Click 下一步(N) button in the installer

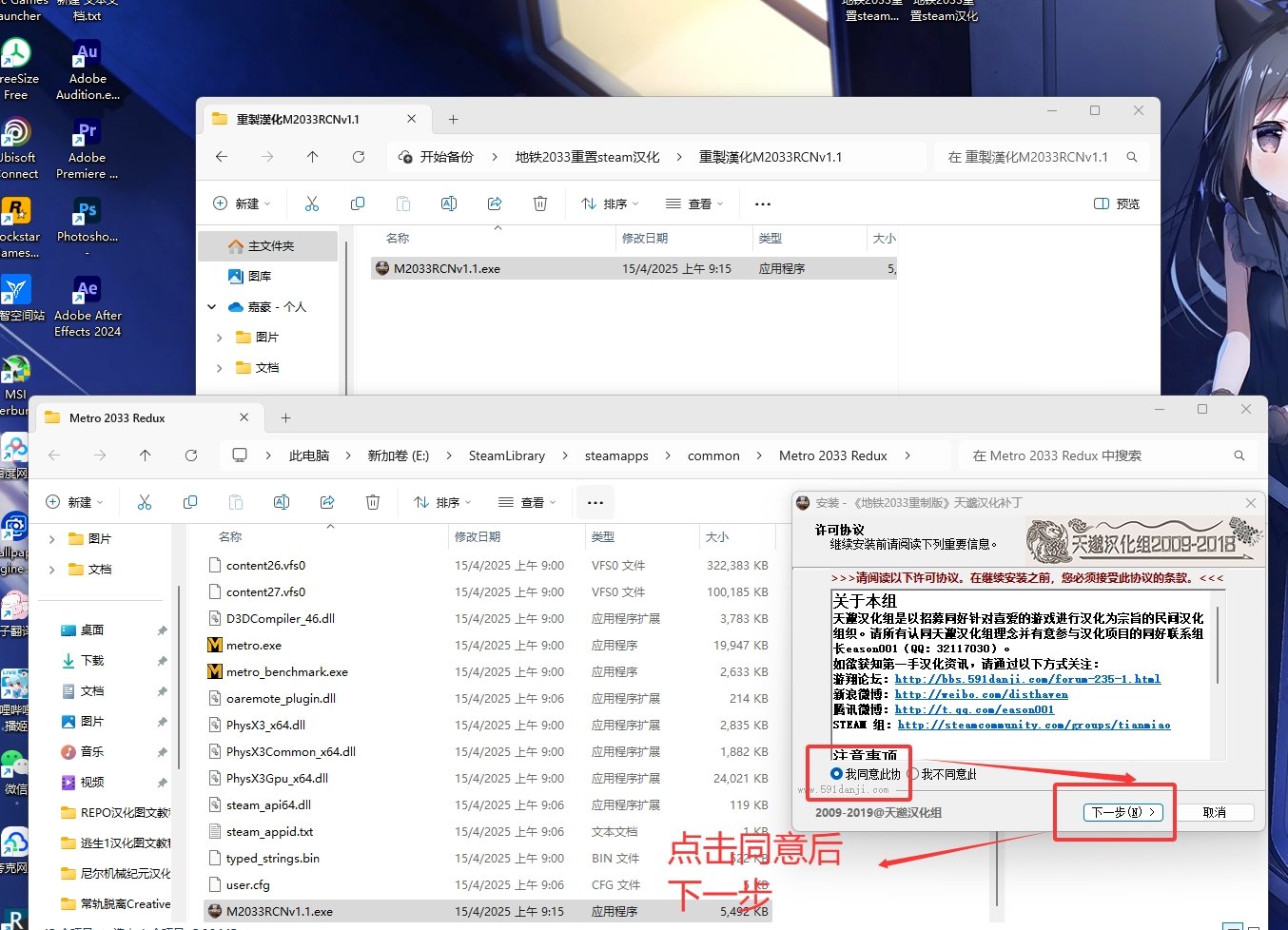click(1123, 812)
